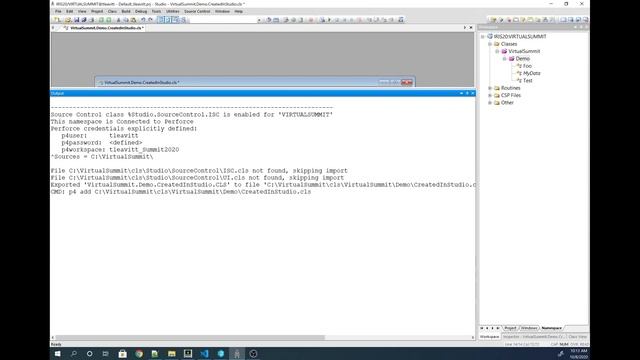Click the Copy toolbar icon
Image resolution: width=640 pixels, height=360 pixels.
pyautogui.click(x=126, y=20)
